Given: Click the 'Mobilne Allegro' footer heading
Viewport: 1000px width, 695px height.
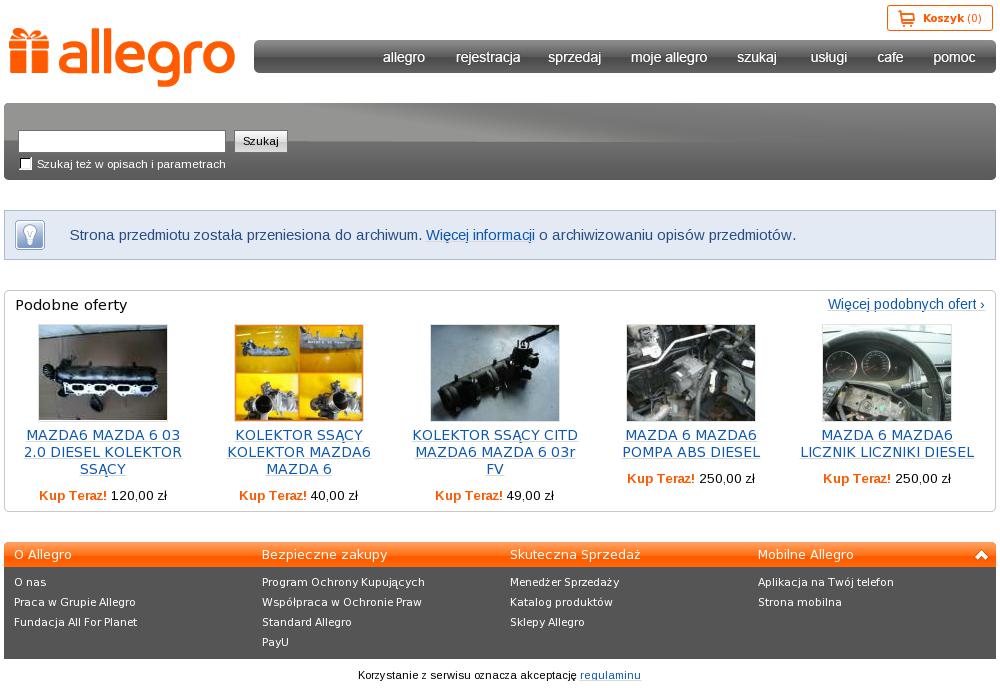Looking at the screenshot, I should pyautogui.click(x=805, y=555).
